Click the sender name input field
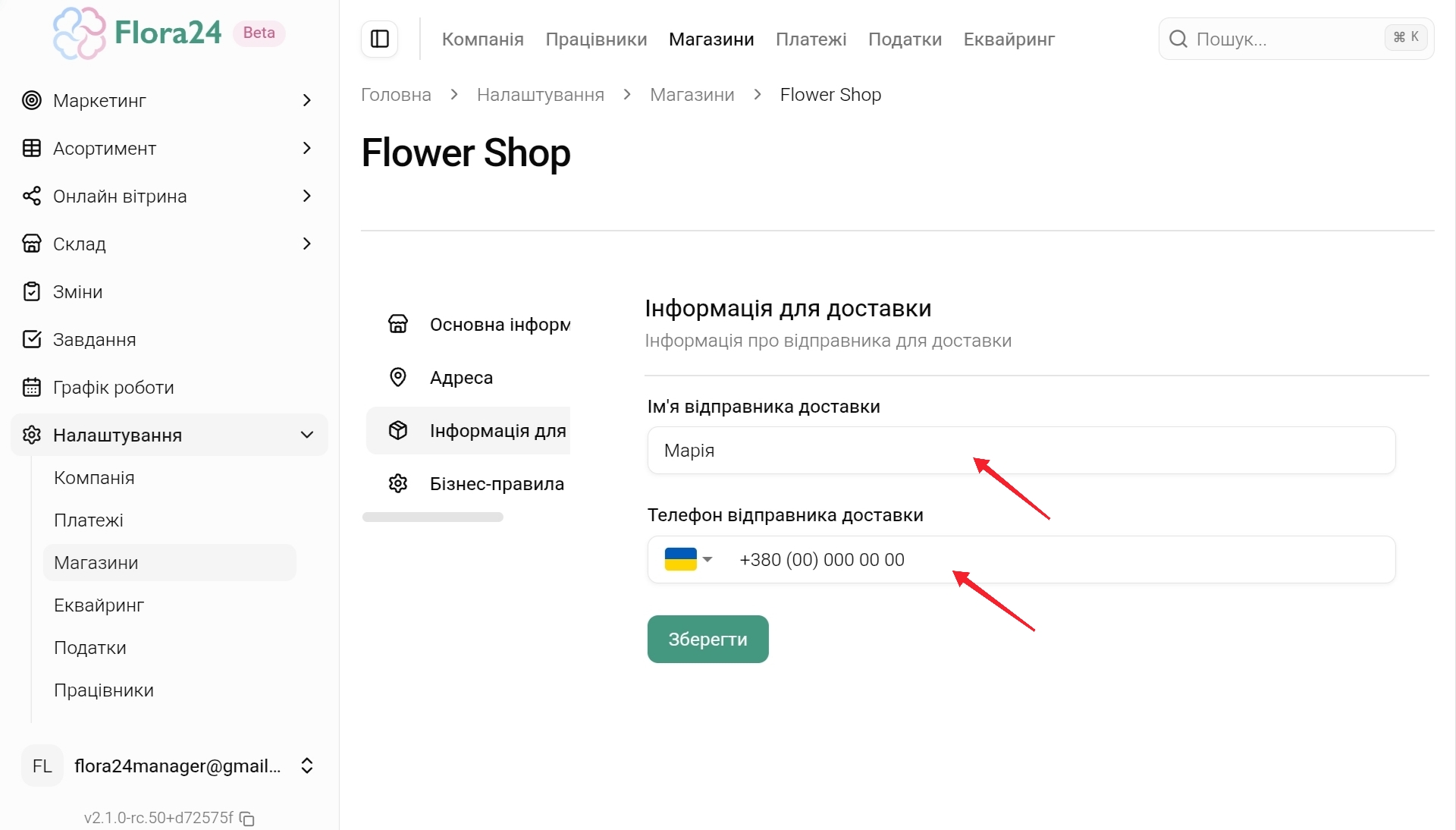The width and height of the screenshot is (1456, 830). [1021, 451]
